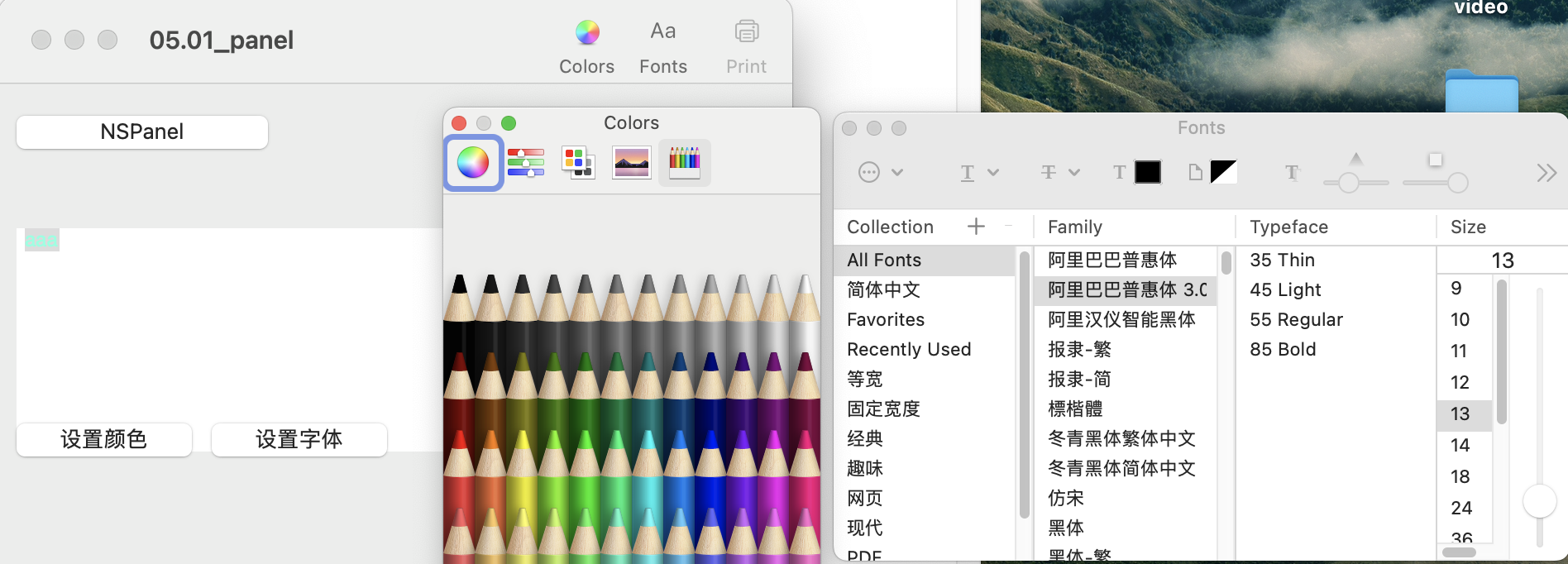Select font size 9
The width and height of the screenshot is (1568, 564).
point(1465,289)
